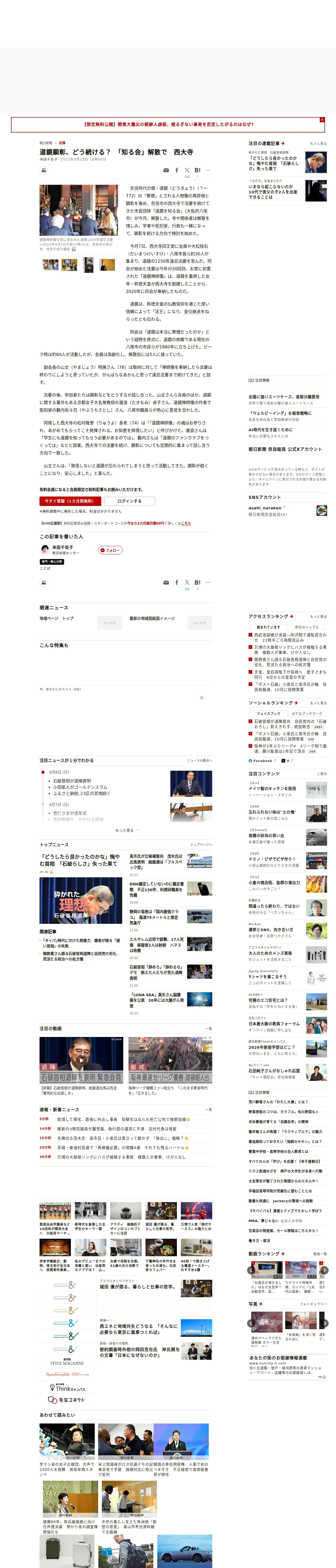Switch to the はてなブックマーク ranking tab

307,713
